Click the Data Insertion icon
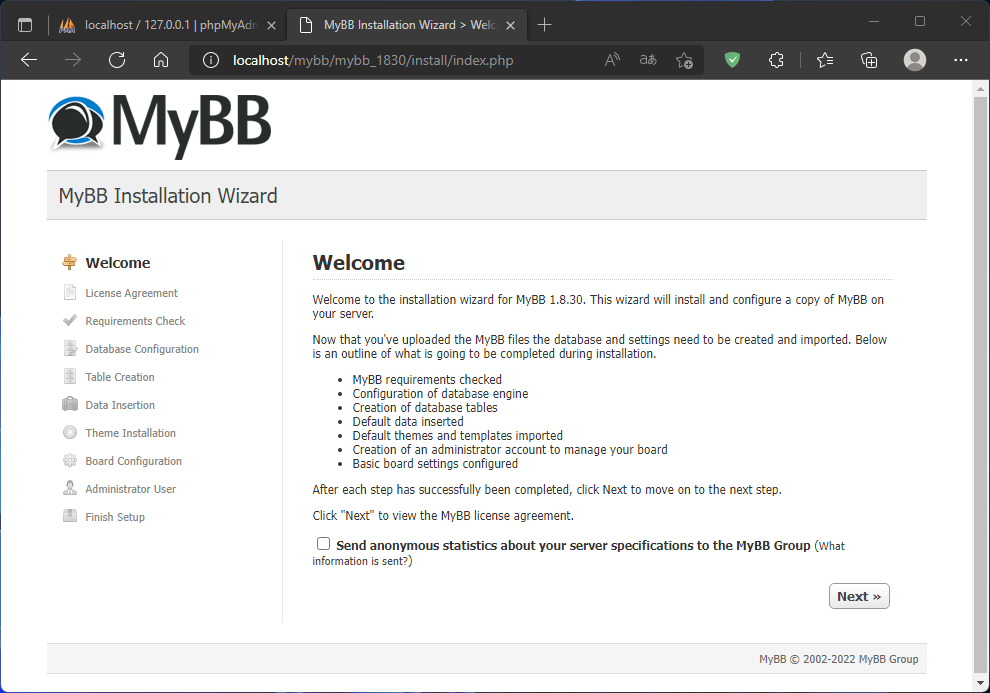The image size is (990, 693). [70, 405]
